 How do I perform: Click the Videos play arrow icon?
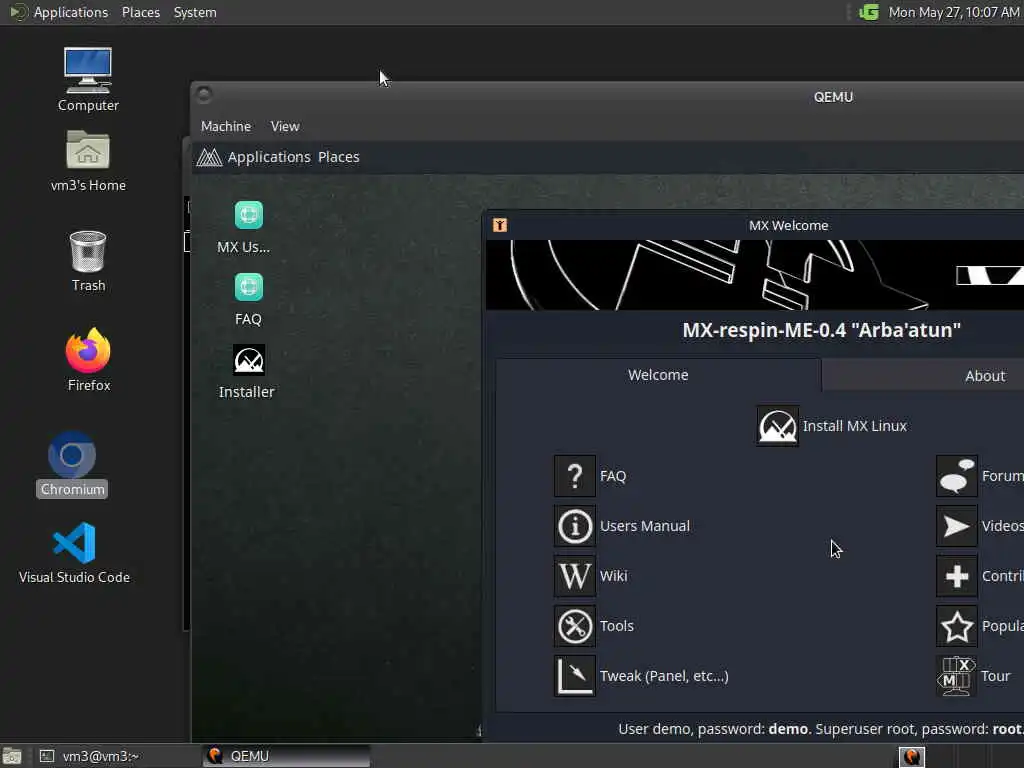[x=957, y=526]
